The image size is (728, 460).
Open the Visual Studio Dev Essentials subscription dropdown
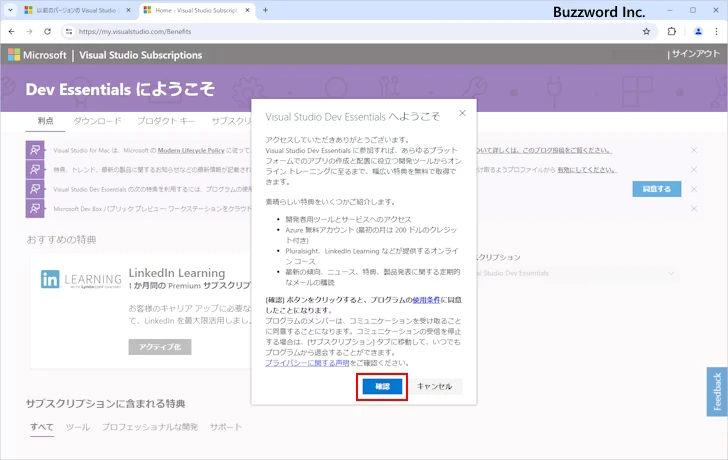click(576, 273)
